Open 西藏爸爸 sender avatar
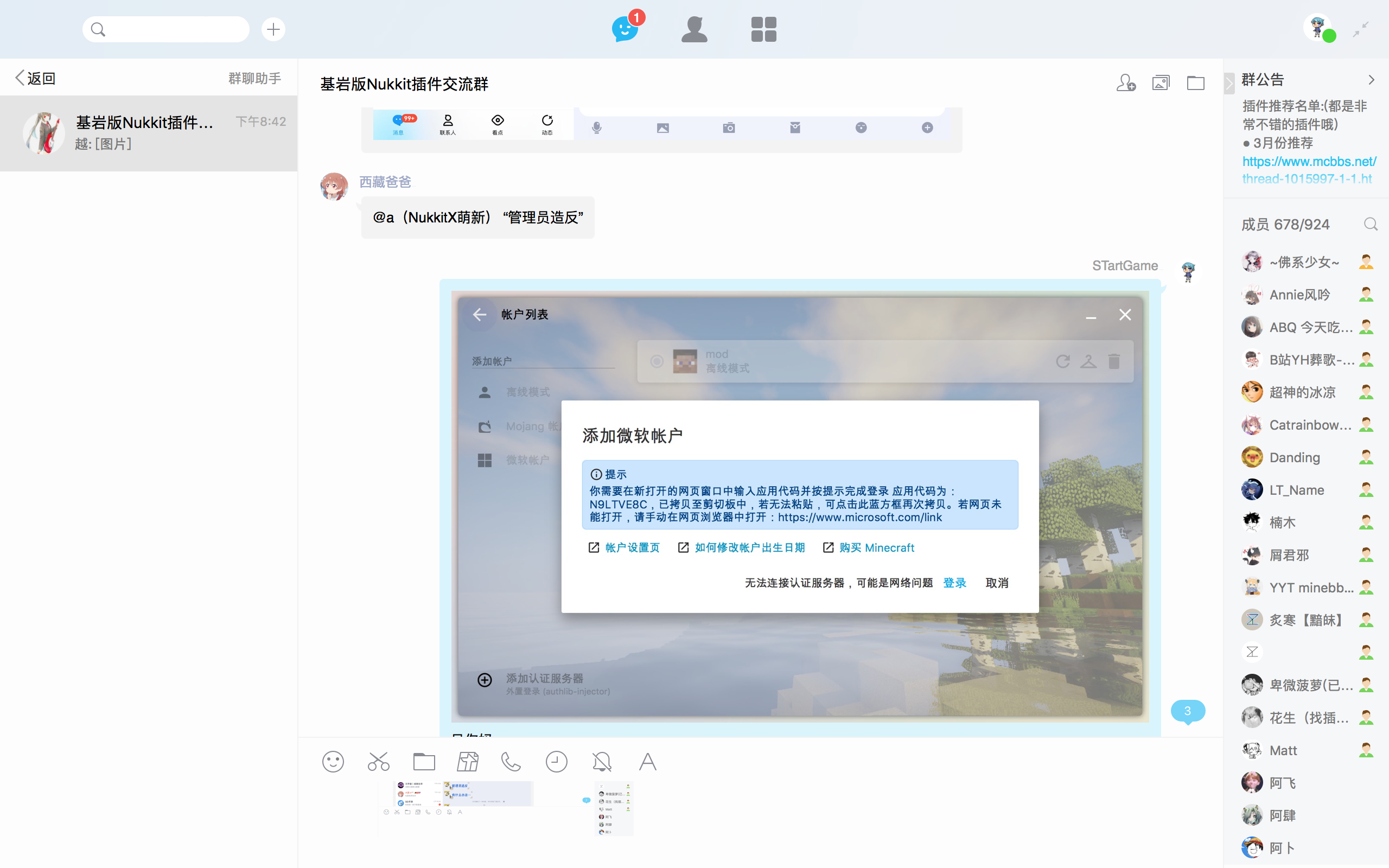 click(334, 186)
